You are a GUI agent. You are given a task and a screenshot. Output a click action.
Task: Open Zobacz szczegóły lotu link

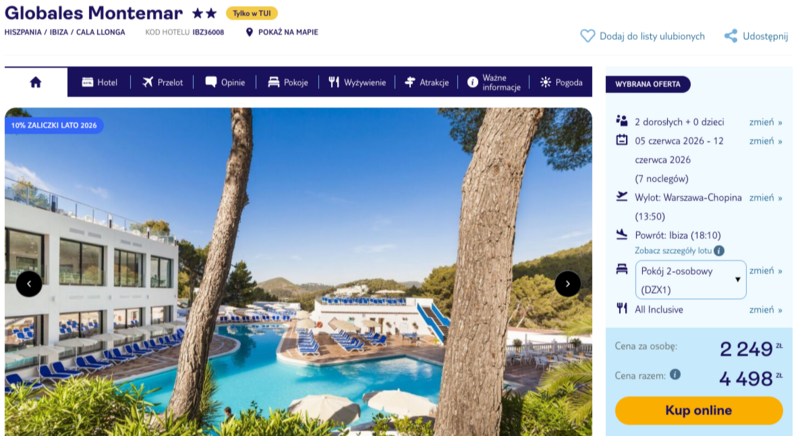coord(673,250)
